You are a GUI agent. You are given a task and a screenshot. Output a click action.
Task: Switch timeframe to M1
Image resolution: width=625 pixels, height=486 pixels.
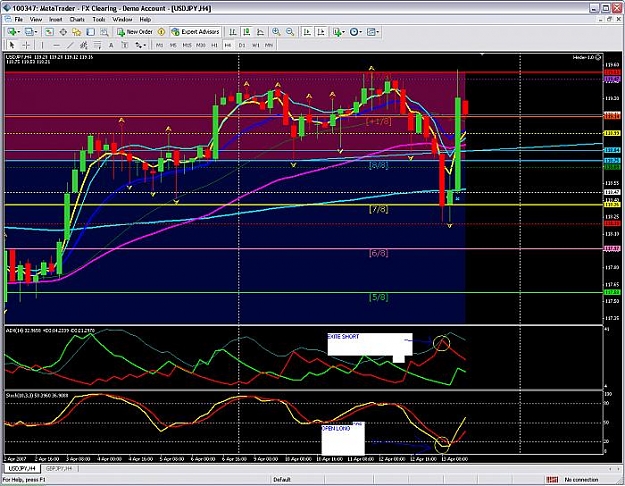point(159,45)
